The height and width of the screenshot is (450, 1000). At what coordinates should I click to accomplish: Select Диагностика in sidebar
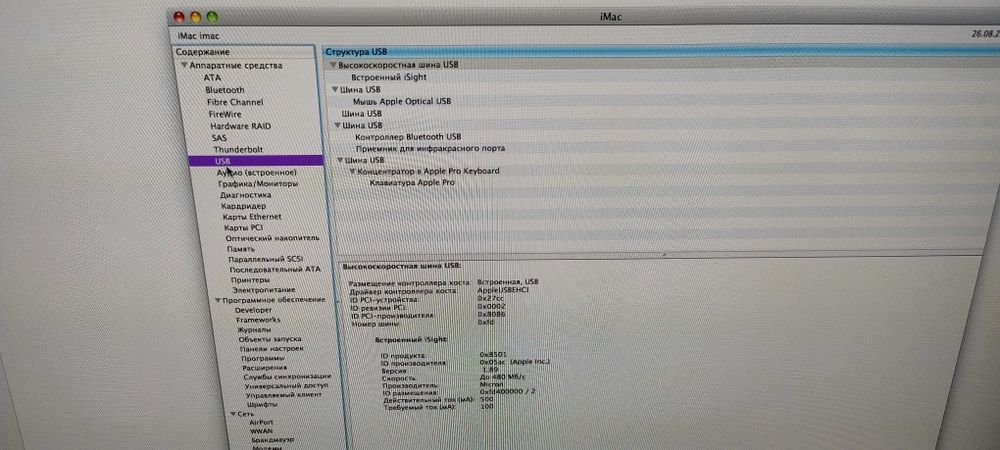[x=246, y=195]
